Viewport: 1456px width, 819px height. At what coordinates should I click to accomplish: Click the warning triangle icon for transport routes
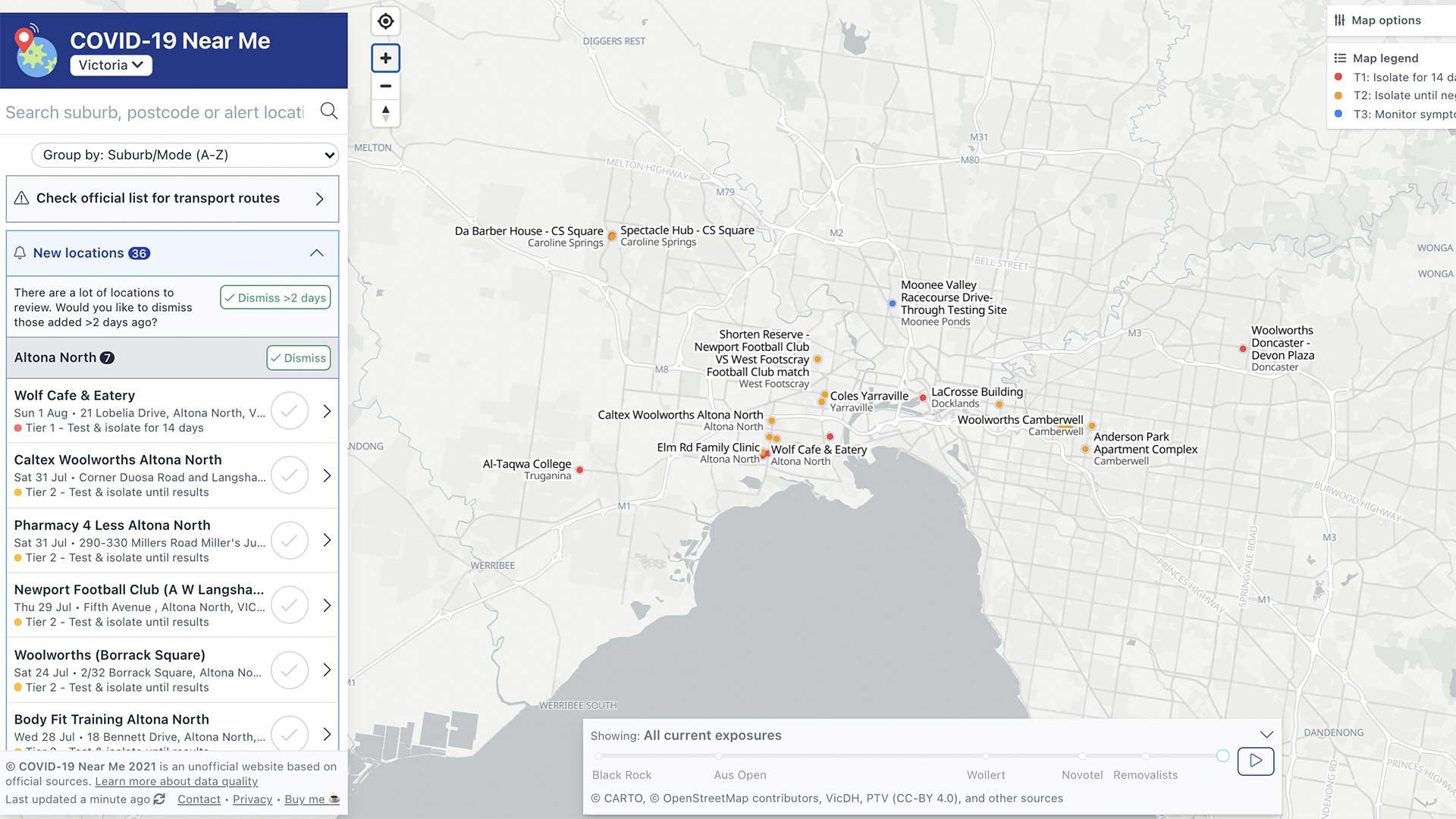coord(21,198)
